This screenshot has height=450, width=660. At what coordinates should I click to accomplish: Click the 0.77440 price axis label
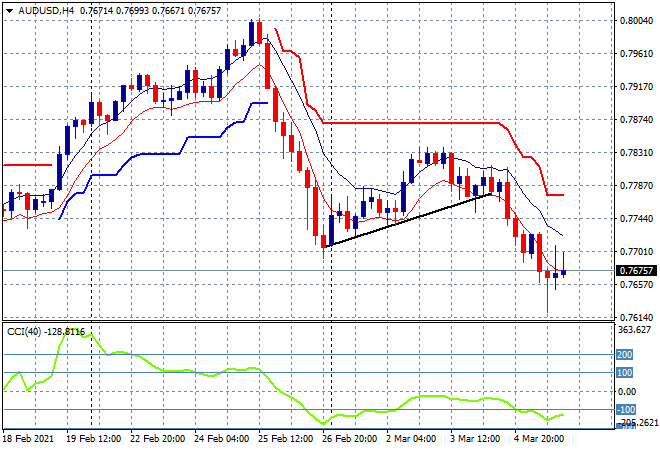(x=636, y=218)
